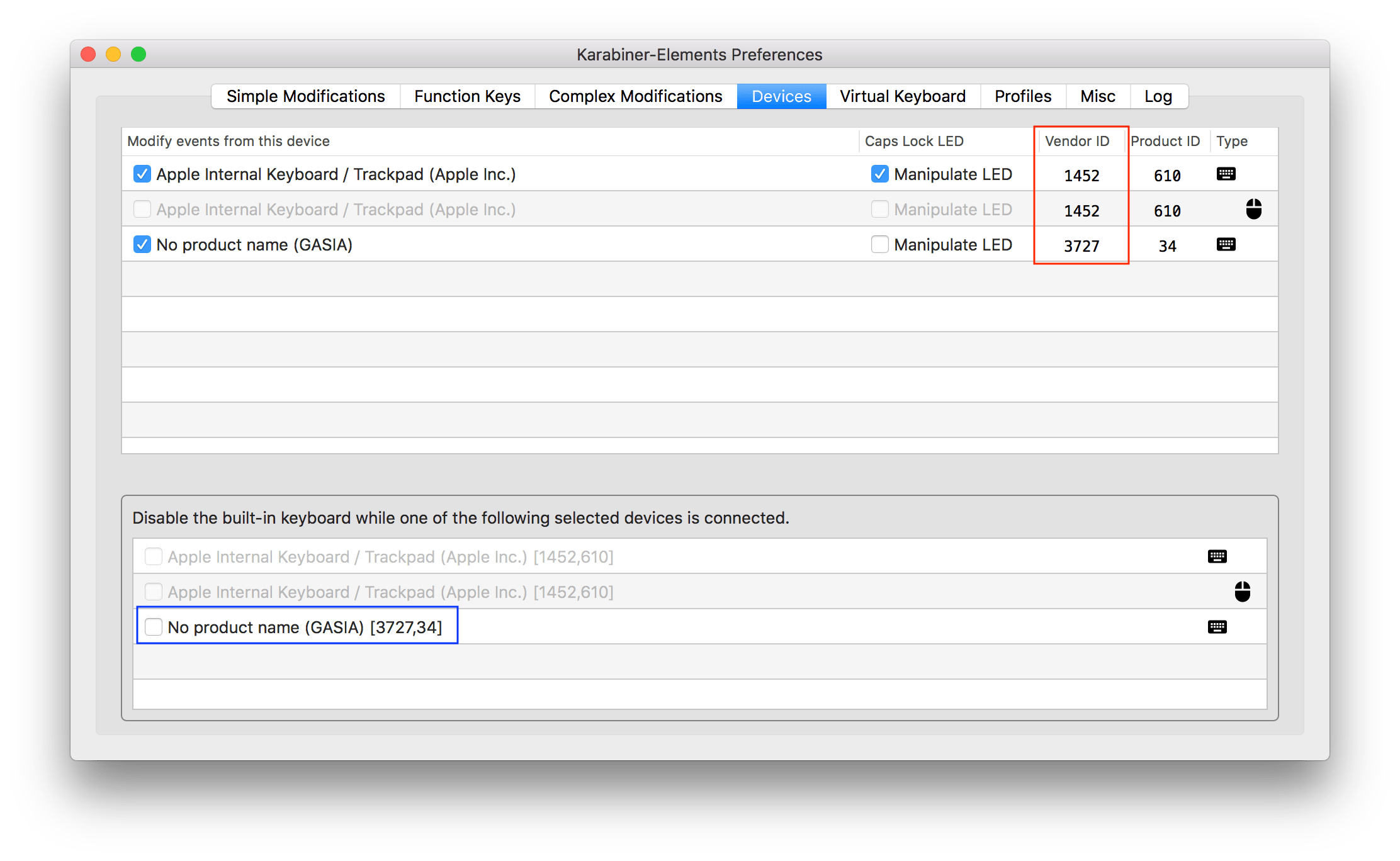
Task: Switch to Simple Modifications tab
Action: coord(306,96)
